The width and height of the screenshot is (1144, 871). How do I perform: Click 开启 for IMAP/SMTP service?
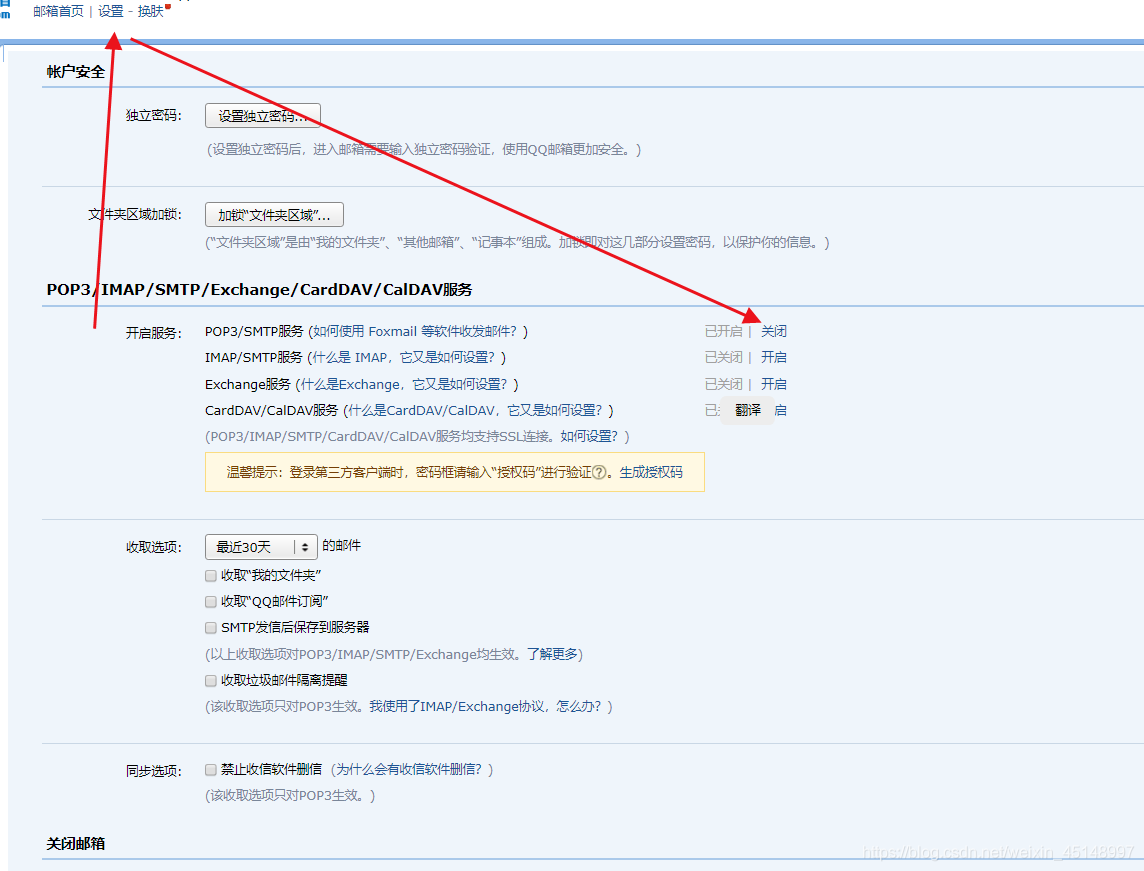click(x=773, y=357)
